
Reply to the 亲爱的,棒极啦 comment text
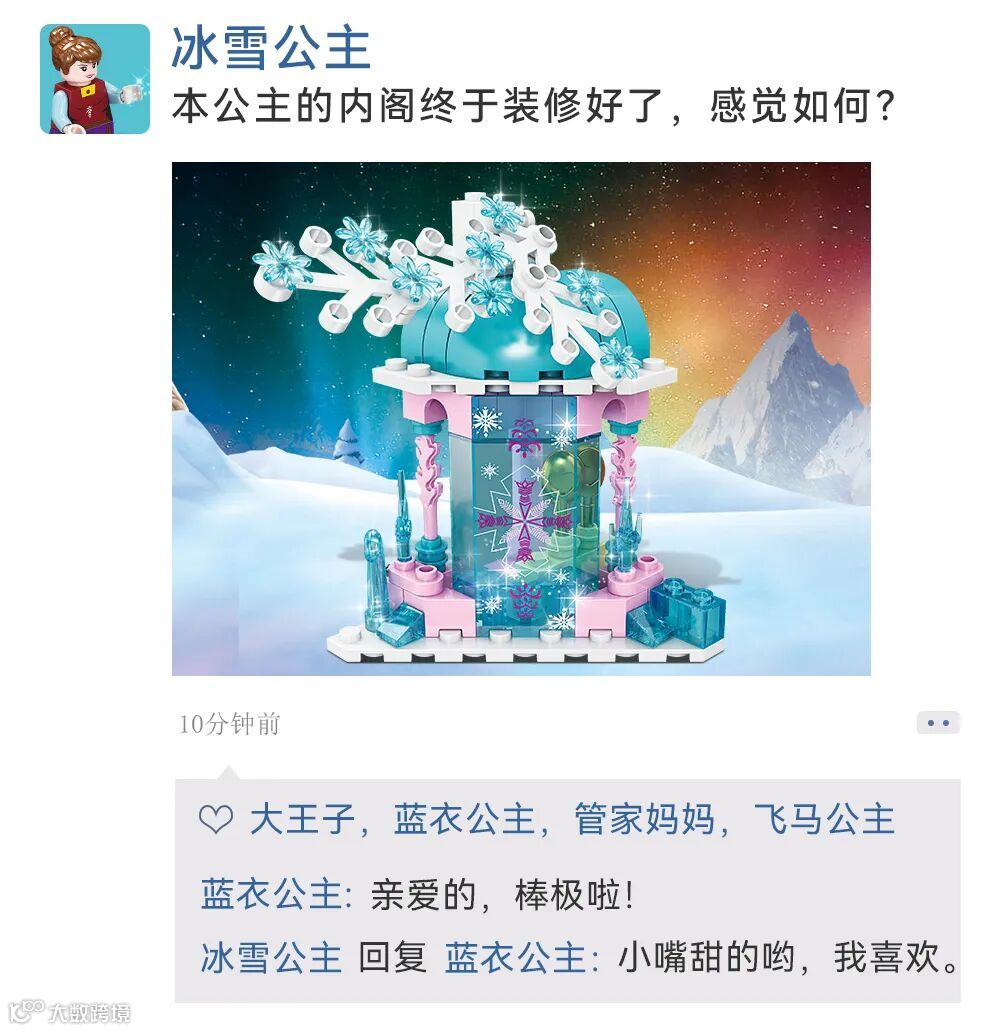[502, 894]
